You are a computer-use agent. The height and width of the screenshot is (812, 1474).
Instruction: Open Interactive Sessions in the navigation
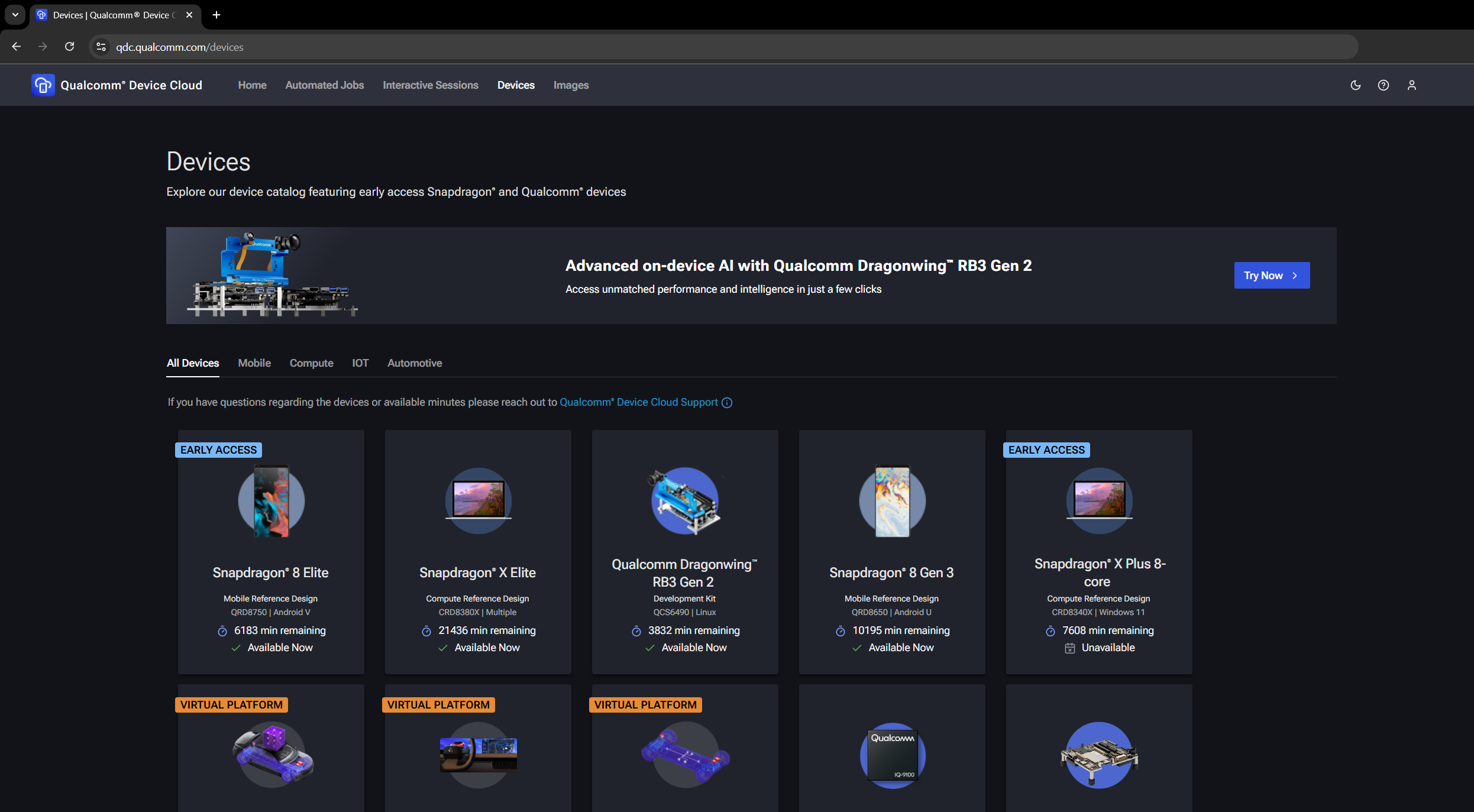pyautogui.click(x=431, y=85)
